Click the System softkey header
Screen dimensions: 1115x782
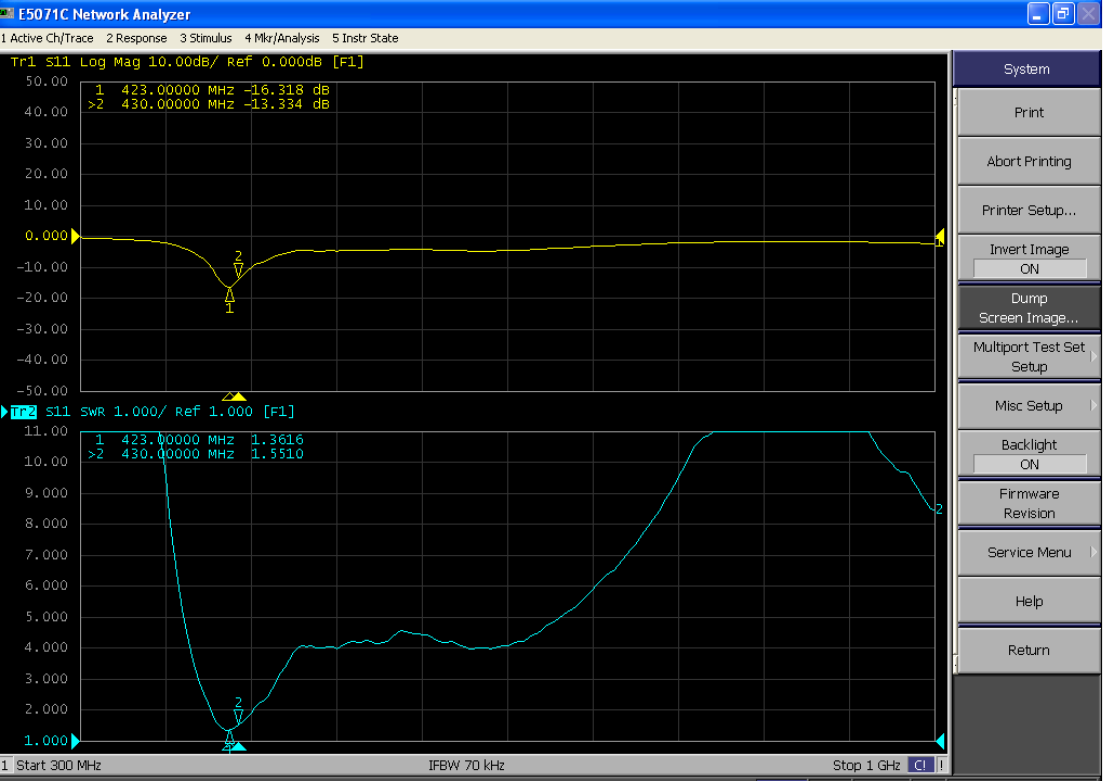click(x=1027, y=70)
